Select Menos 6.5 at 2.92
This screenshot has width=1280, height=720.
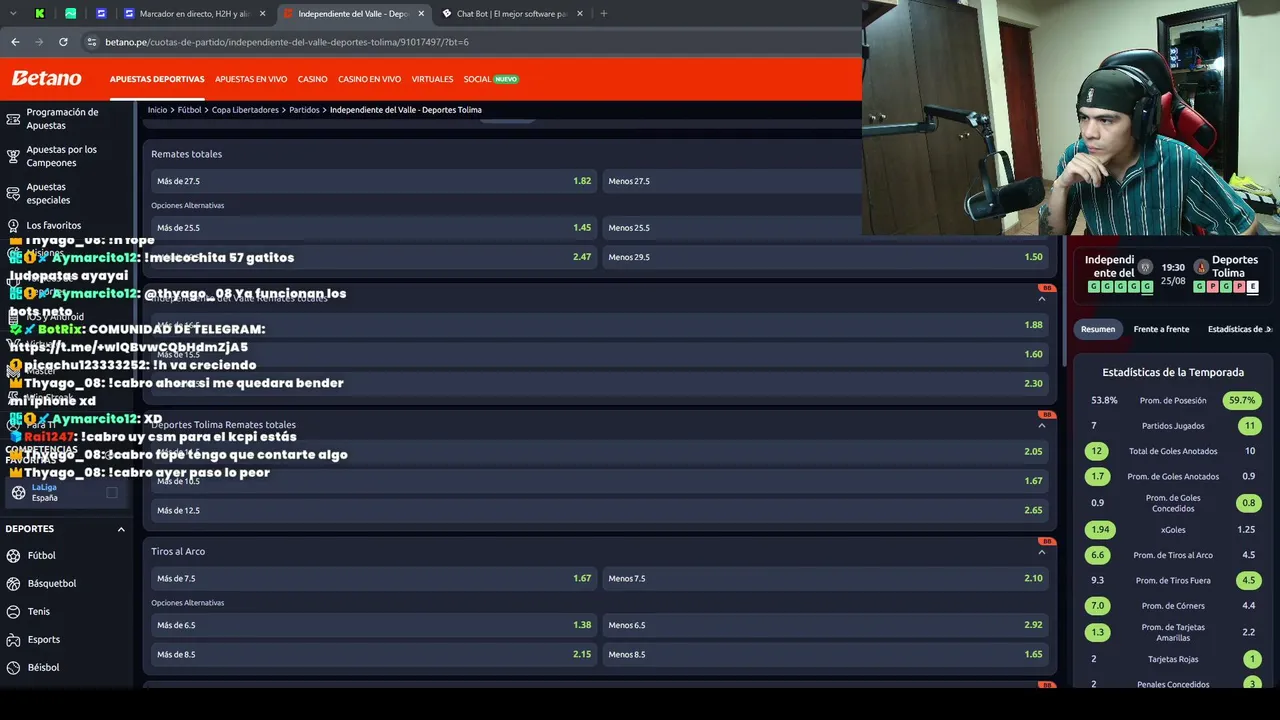click(x=825, y=625)
